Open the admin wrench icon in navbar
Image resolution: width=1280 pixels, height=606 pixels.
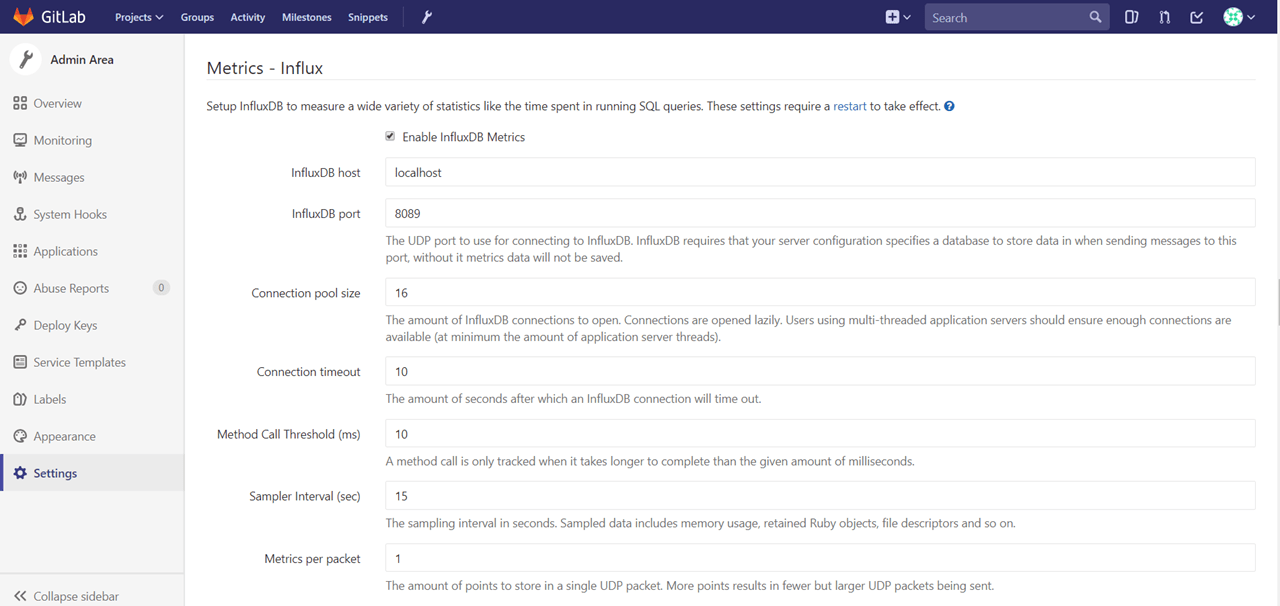point(426,17)
